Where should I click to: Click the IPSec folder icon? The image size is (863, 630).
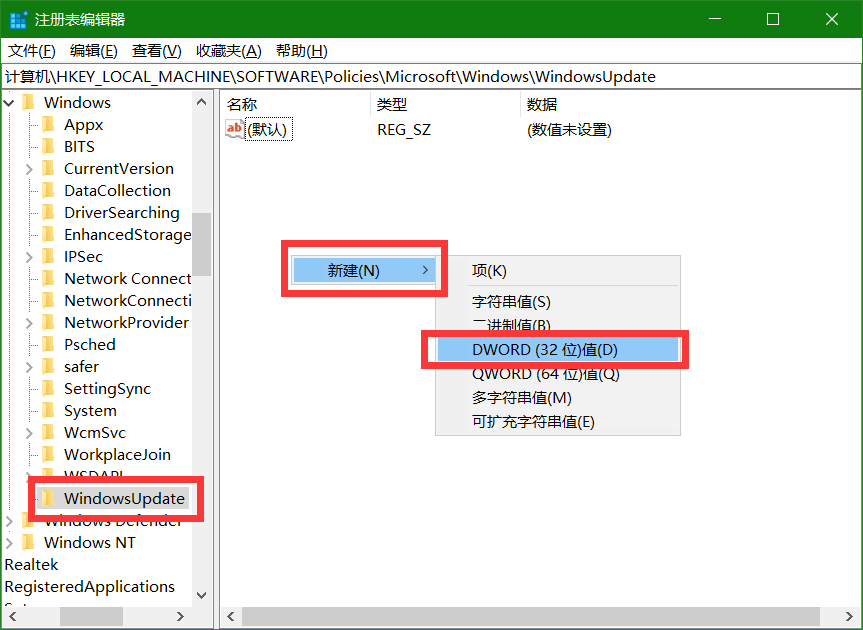click(48, 256)
